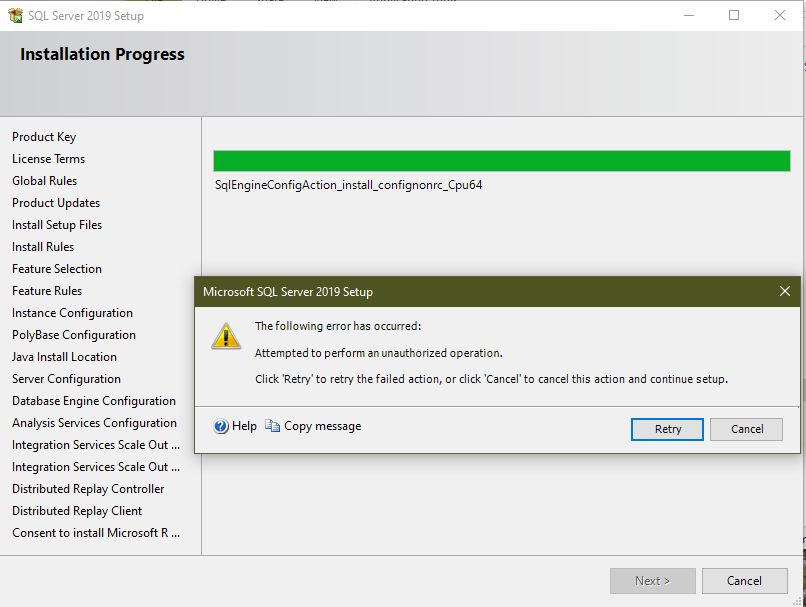Select the Install Setup Files step
This screenshot has height=607, width=806.
57,225
